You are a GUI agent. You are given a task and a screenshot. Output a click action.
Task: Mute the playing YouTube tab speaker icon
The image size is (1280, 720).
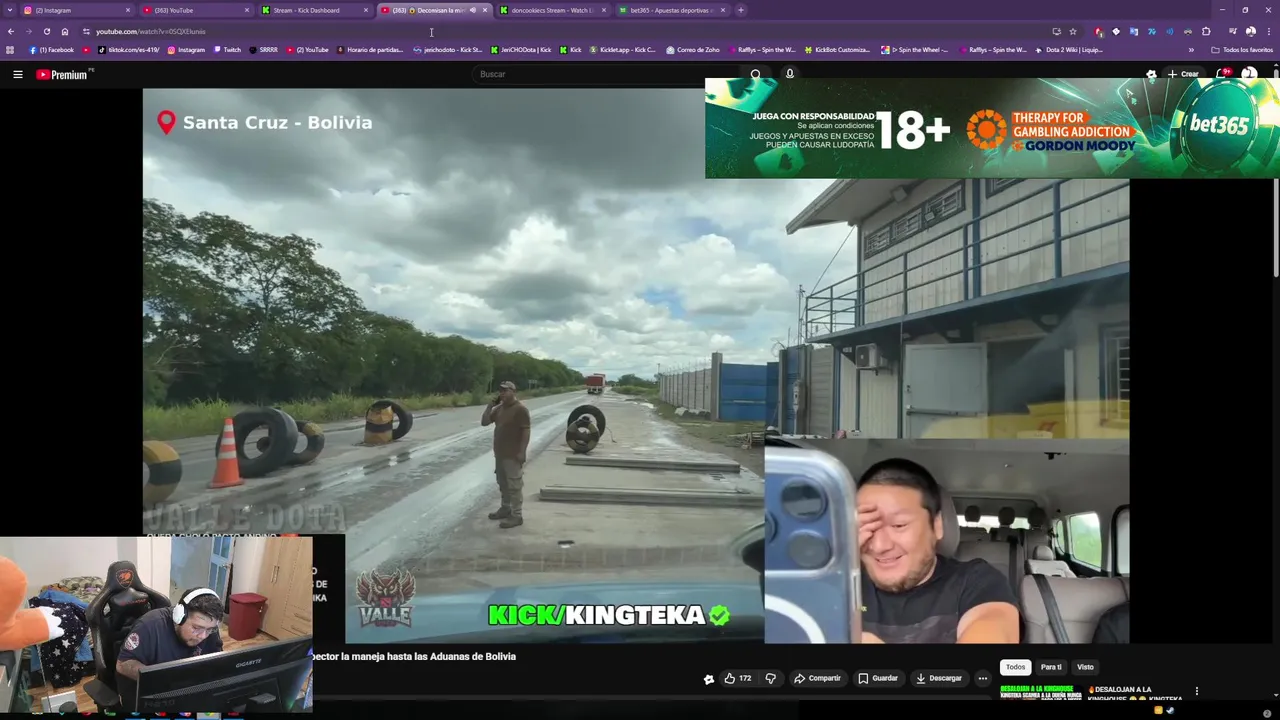[x=473, y=10]
